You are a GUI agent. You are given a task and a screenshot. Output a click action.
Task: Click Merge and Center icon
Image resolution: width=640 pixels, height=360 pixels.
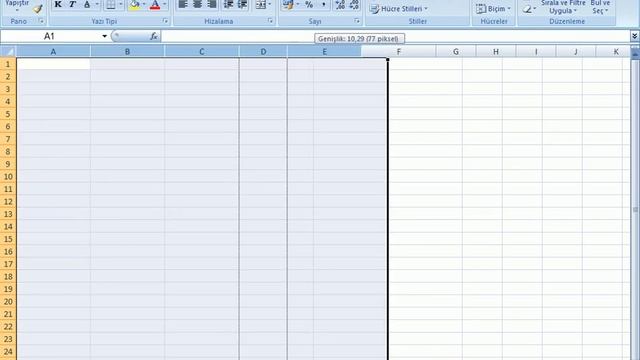(260, 4)
